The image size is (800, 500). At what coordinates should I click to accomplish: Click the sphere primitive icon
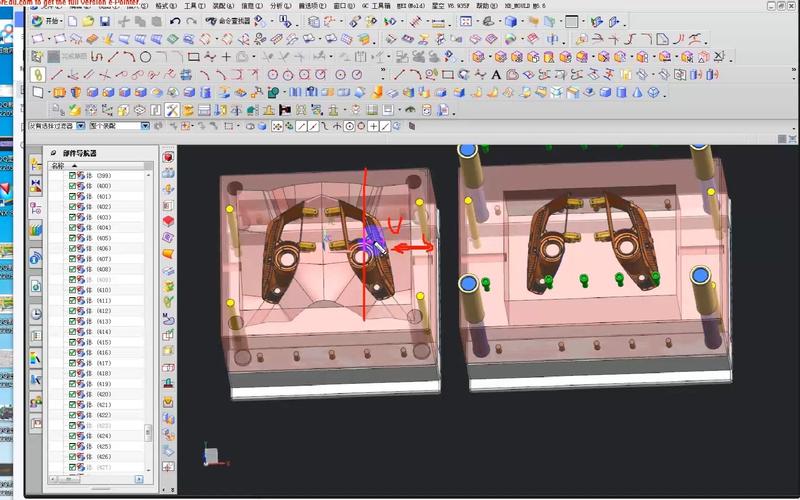click(x=654, y=93)
